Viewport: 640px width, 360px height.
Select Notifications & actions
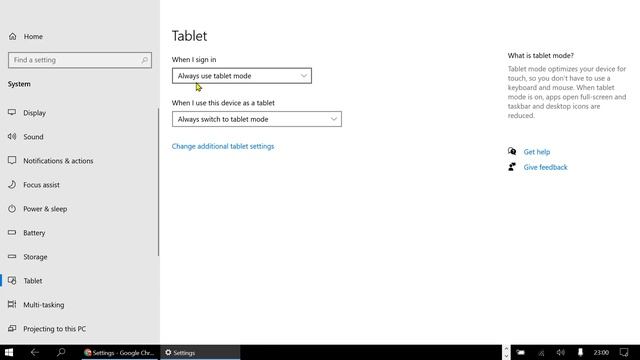point(58,161)
